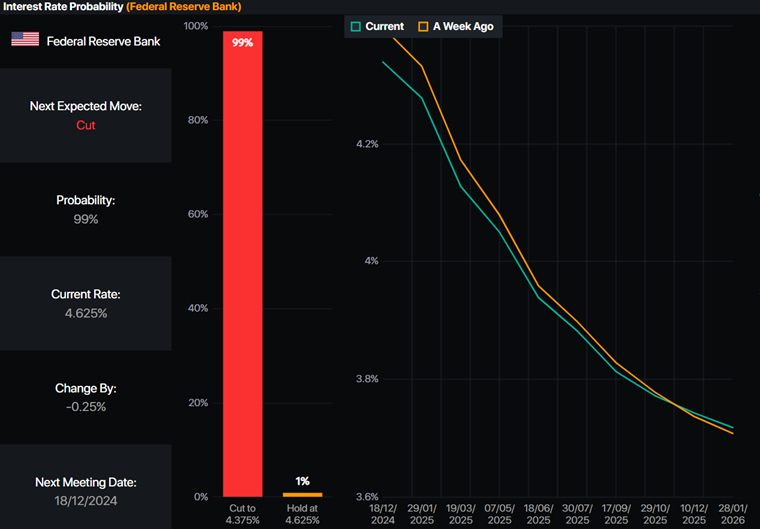The width and height of the screenshot is (760, 529).
Task: Click the Probability 99% value in sidebar
Action: [85, 219]
